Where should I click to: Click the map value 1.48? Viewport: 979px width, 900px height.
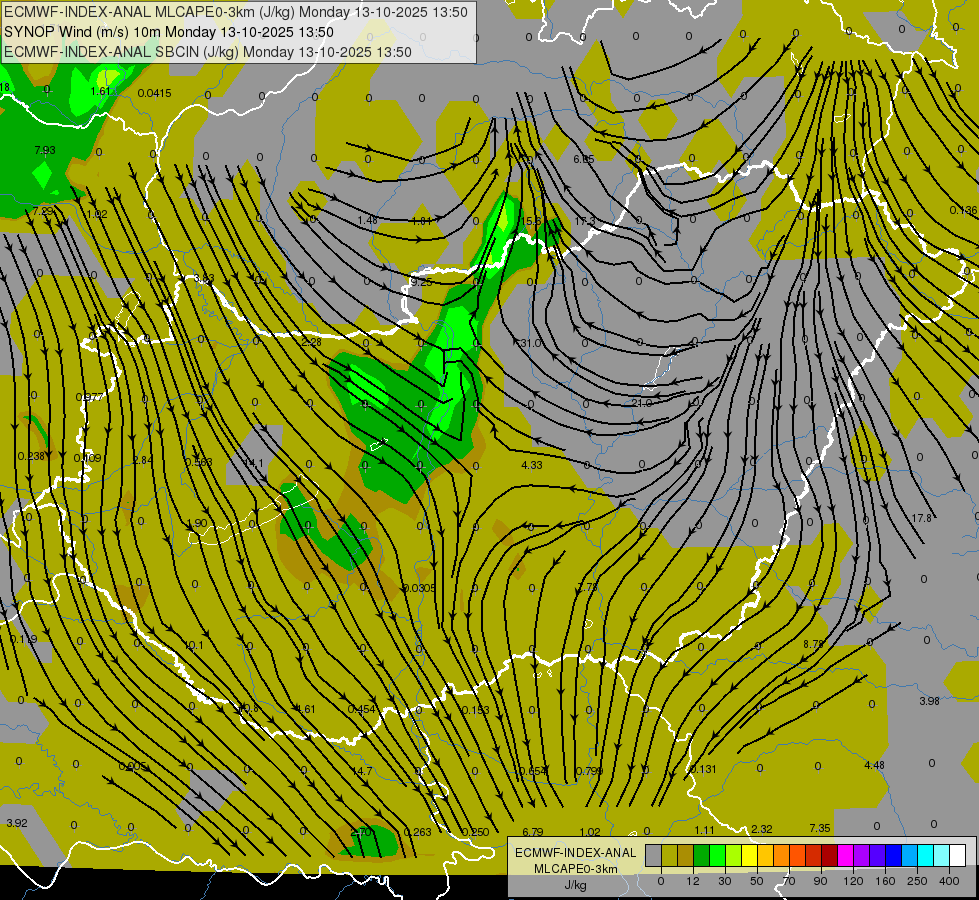click(368, 220)
